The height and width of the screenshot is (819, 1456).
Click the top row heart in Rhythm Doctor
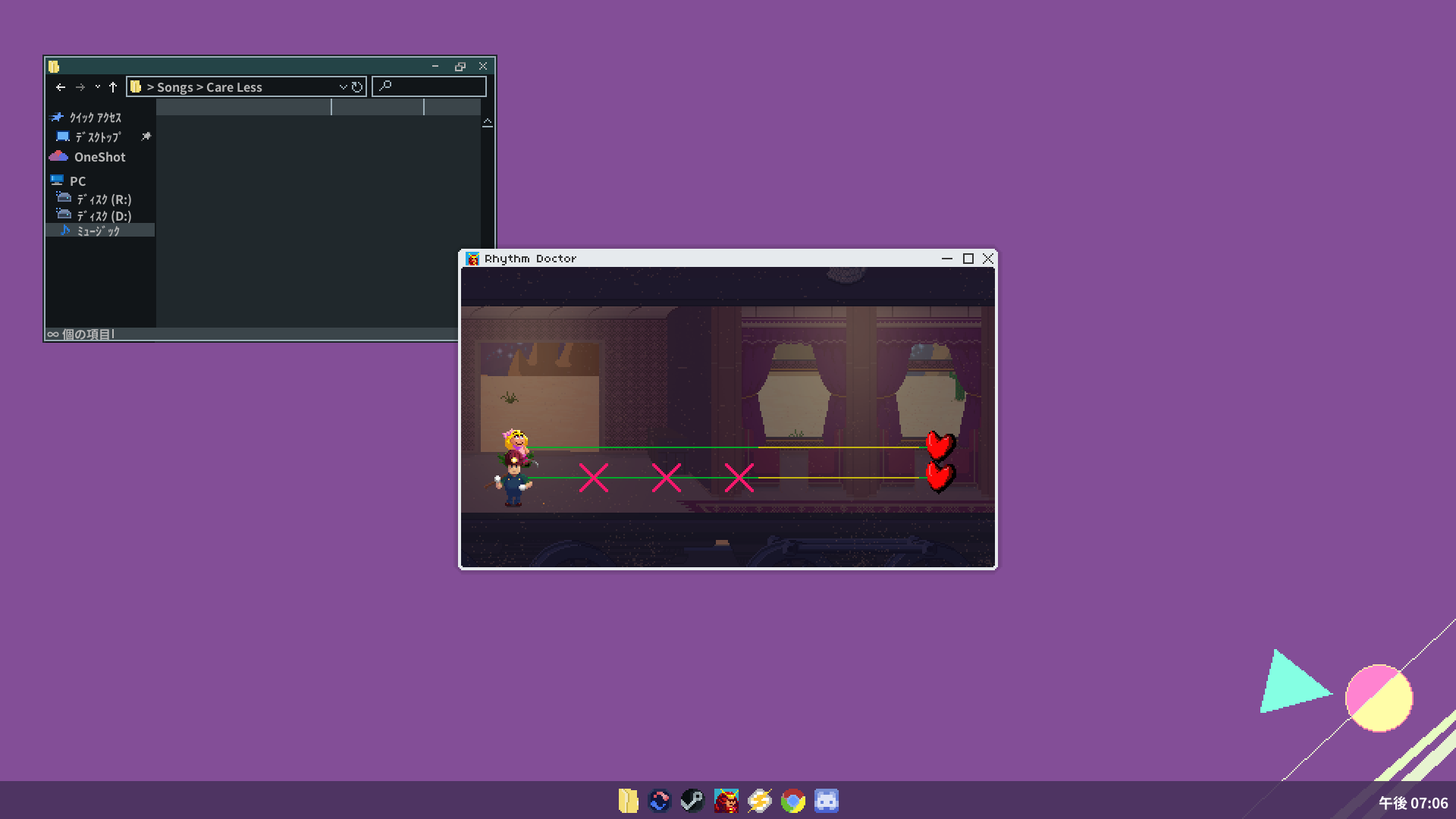pyautogui.click(x=940, y=446)
